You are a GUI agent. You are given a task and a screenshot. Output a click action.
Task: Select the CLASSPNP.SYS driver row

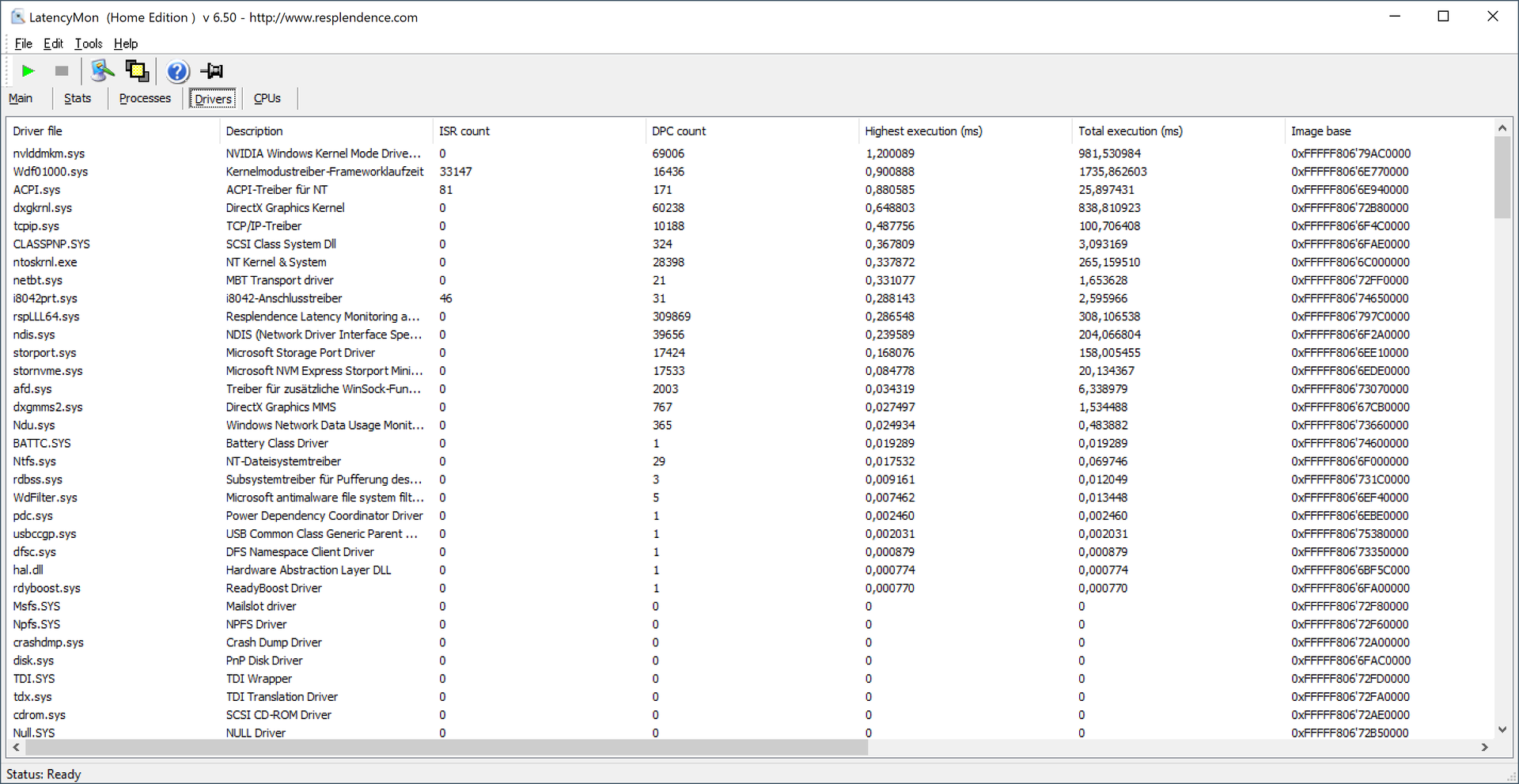(750, 244)
